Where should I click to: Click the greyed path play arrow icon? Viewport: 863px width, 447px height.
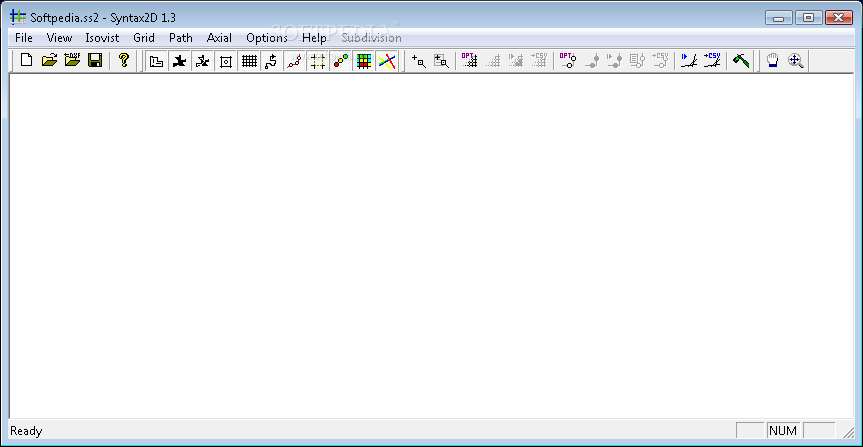614,60
